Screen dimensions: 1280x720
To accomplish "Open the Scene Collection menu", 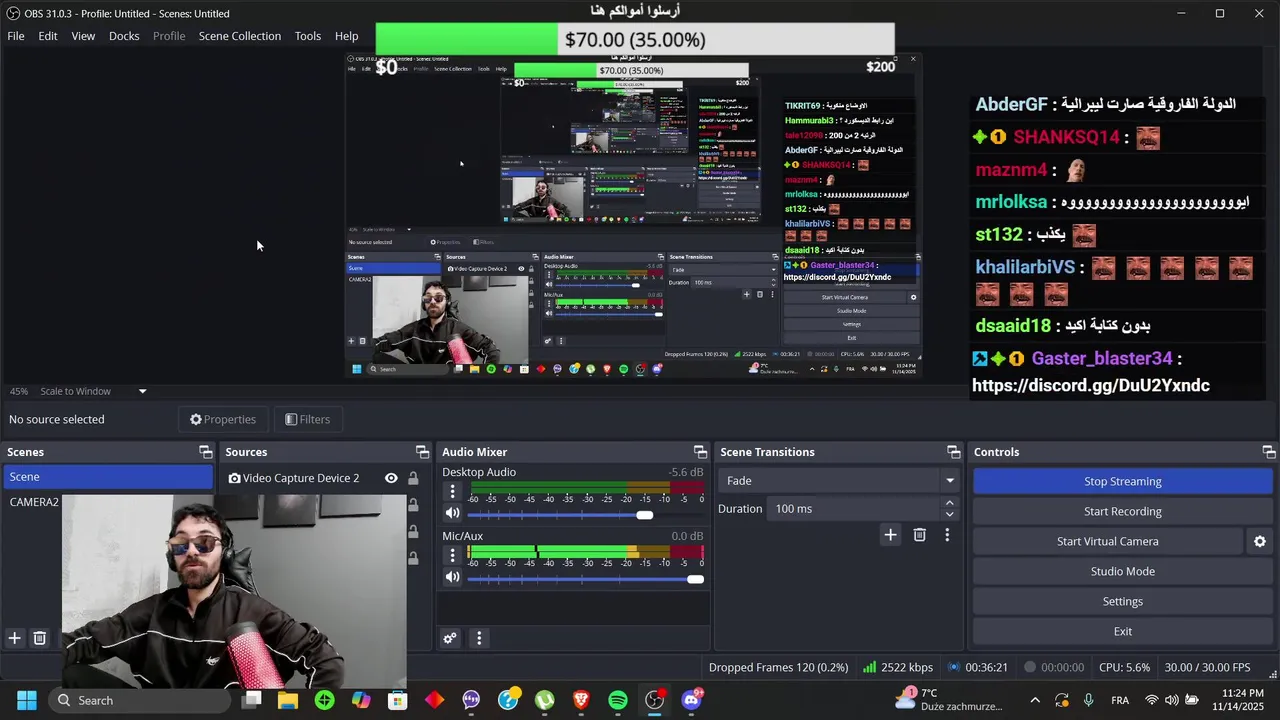I will point(240,36).
